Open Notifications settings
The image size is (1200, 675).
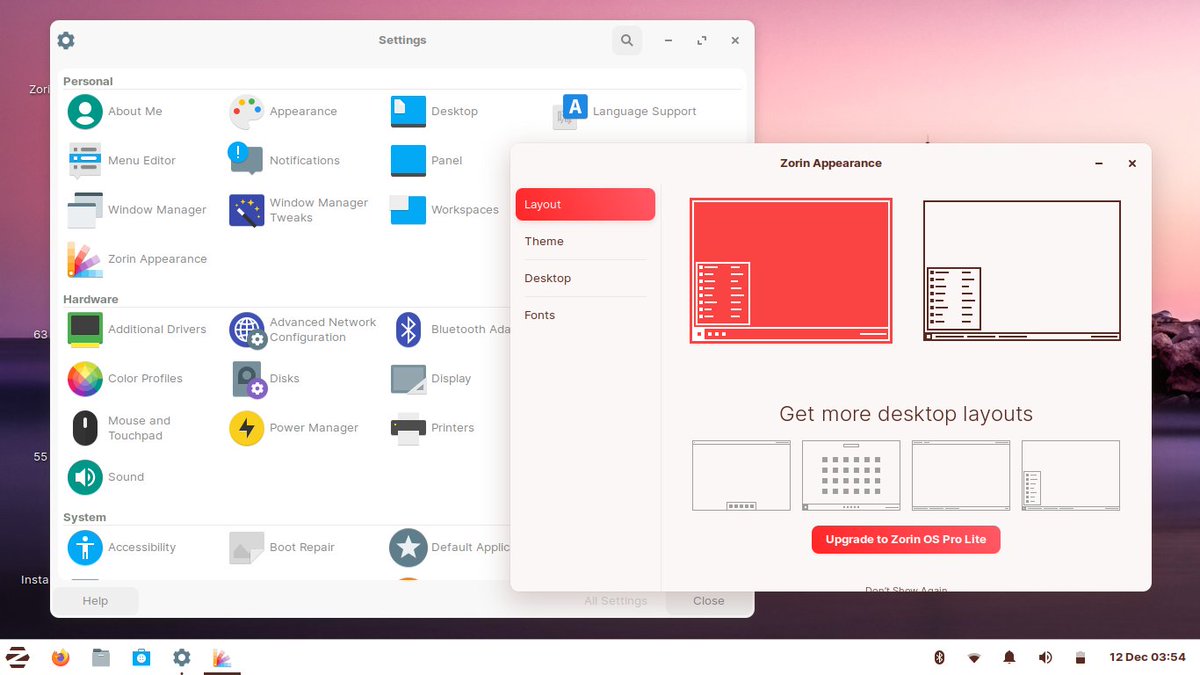285,160
